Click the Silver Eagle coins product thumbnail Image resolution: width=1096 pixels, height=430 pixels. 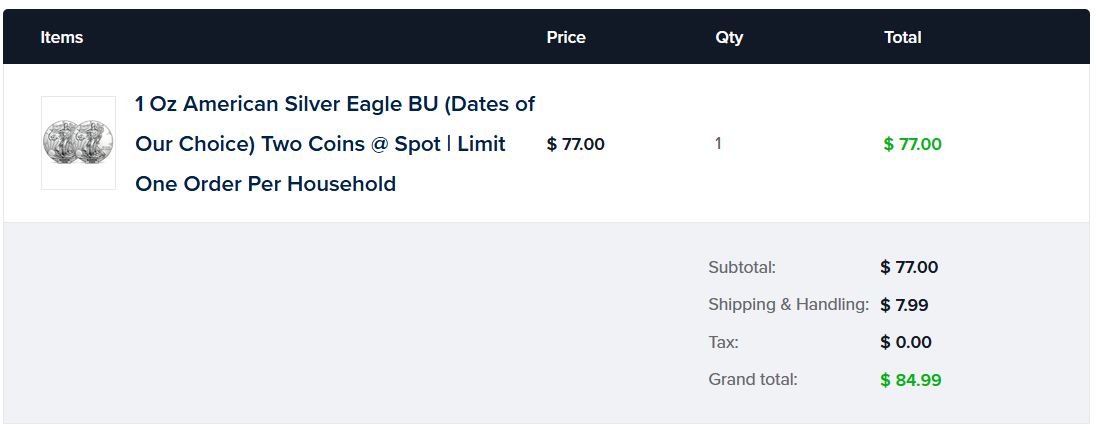click(x=78, y=143)
